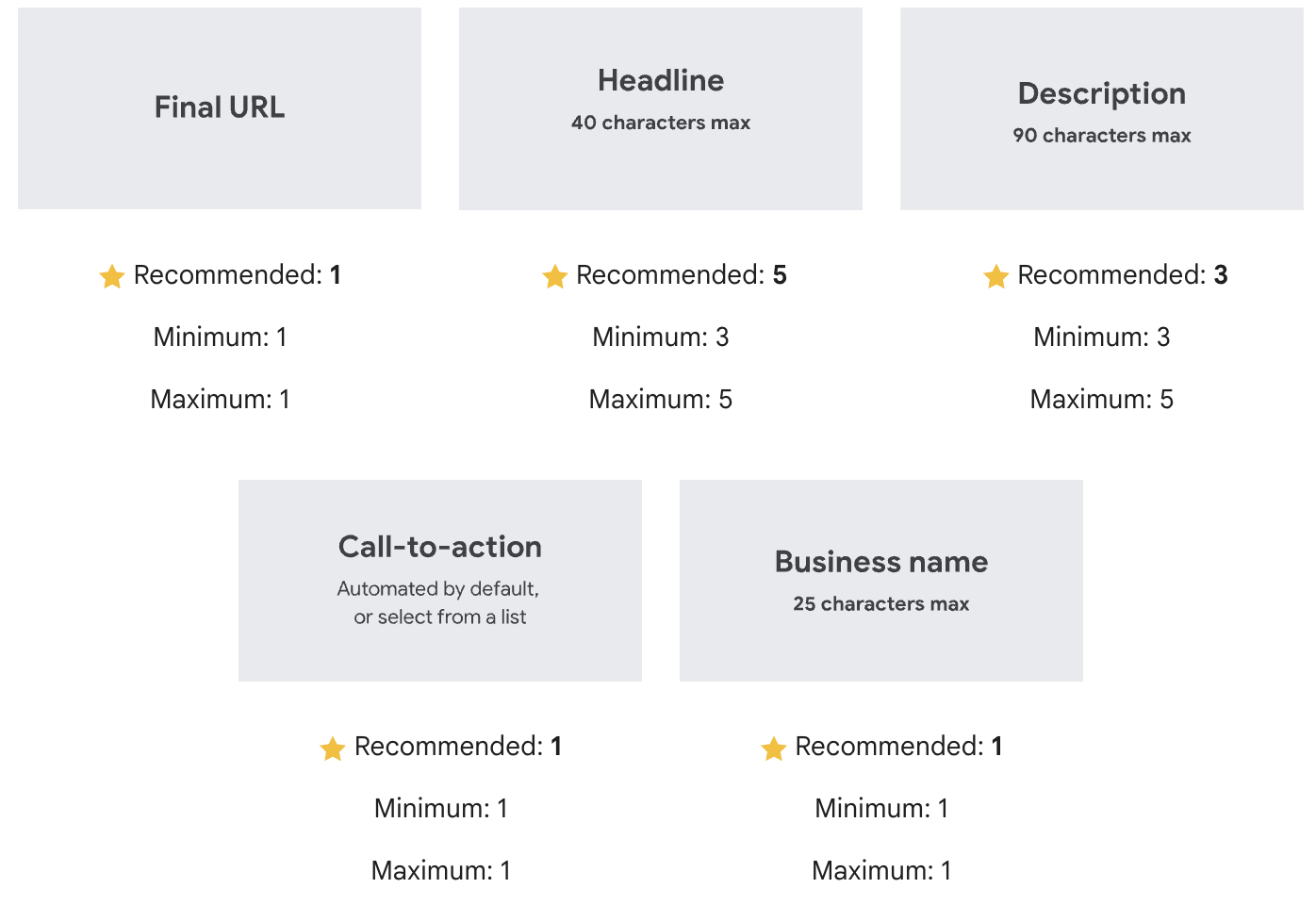
Task: Select the Final URL card
Action: [x=220, y=107]
